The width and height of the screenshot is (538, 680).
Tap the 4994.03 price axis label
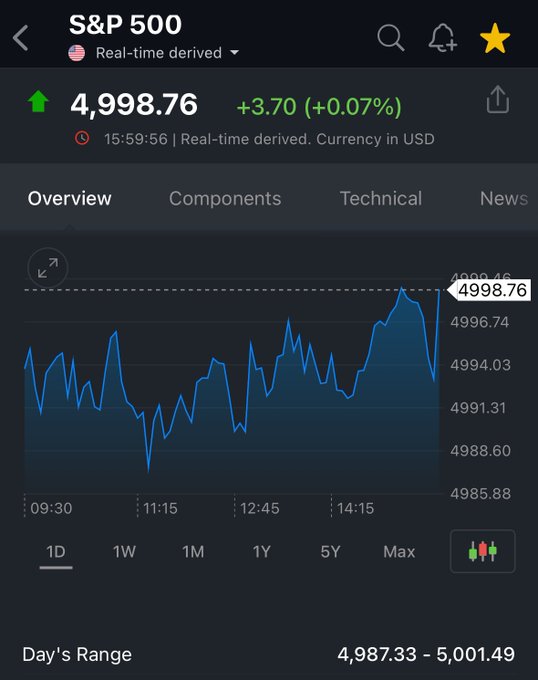coord(480,365)
